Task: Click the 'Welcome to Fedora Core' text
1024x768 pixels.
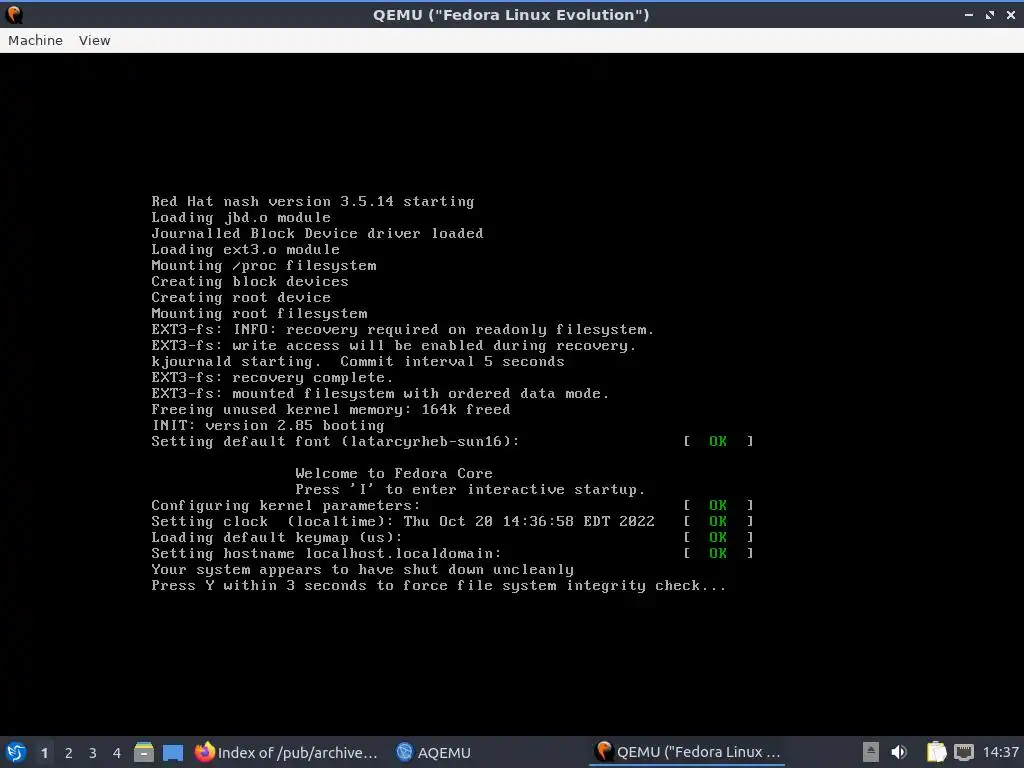Action: tap(394, 473)
